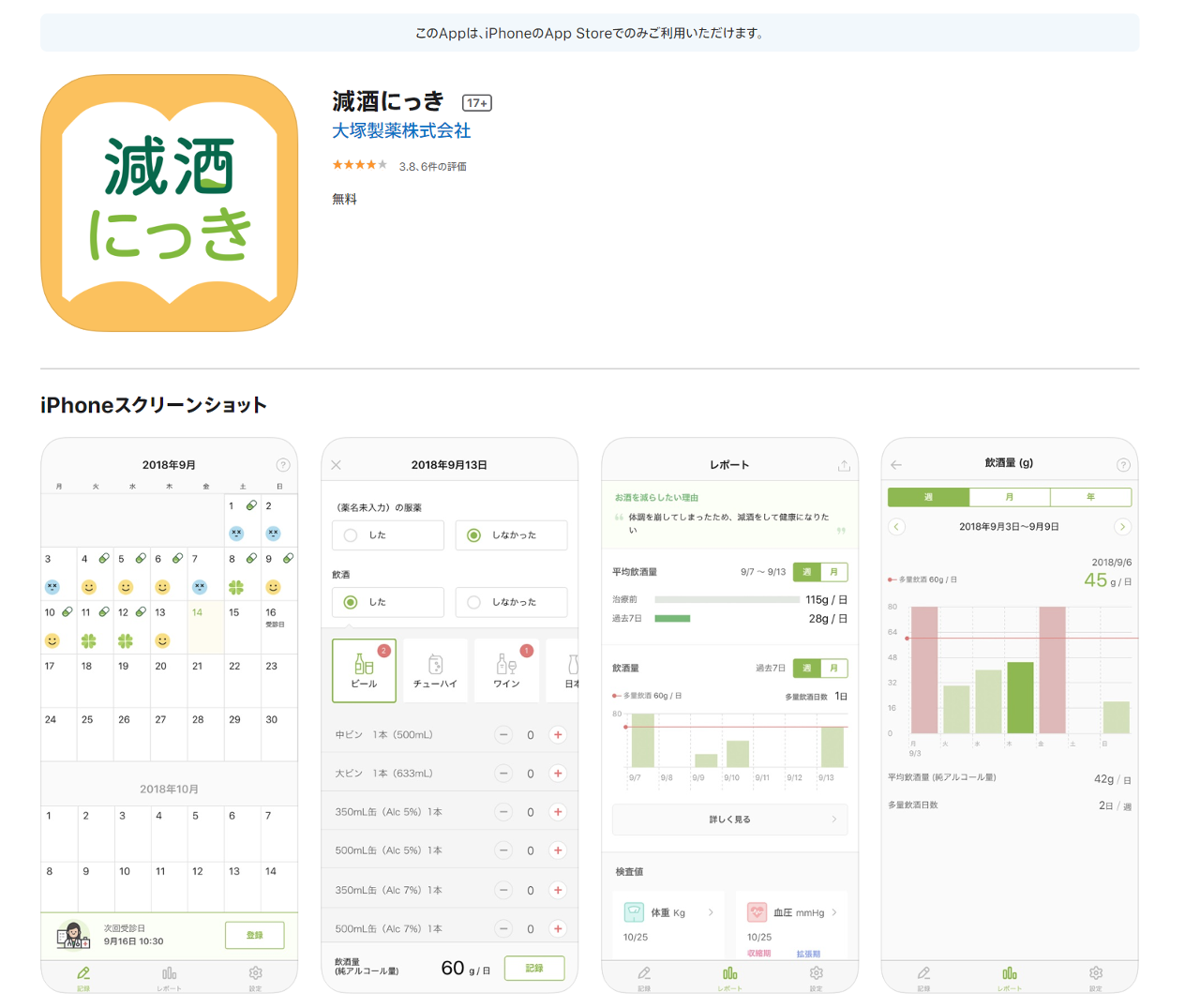Click 3.8、6件の評価 rating text
Viewport: 1200px width, 1008px height.
[432, 166]
